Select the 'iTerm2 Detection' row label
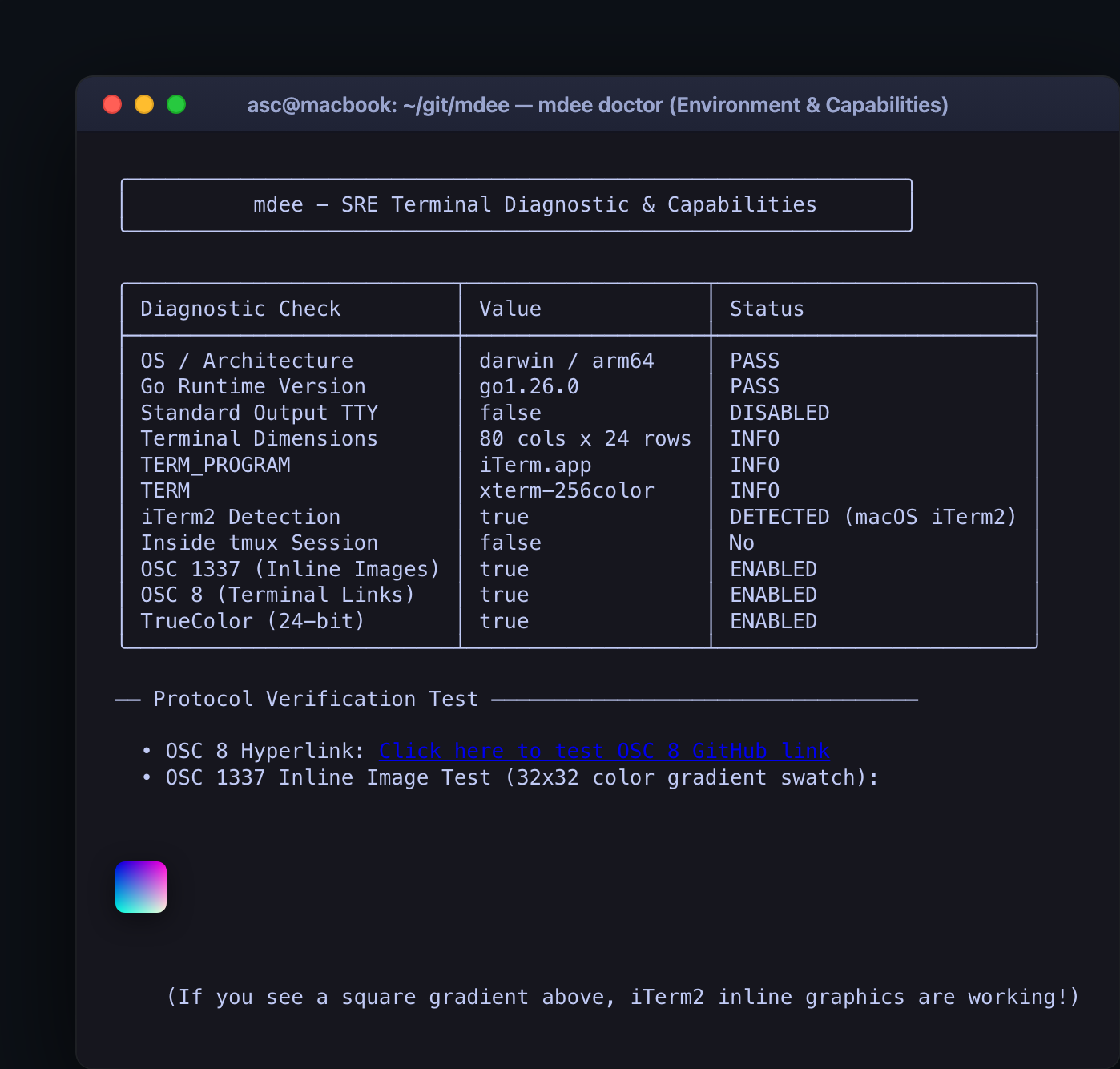Image resolution: width=1120 pixels, height=1069 pixels. [240, 517]
